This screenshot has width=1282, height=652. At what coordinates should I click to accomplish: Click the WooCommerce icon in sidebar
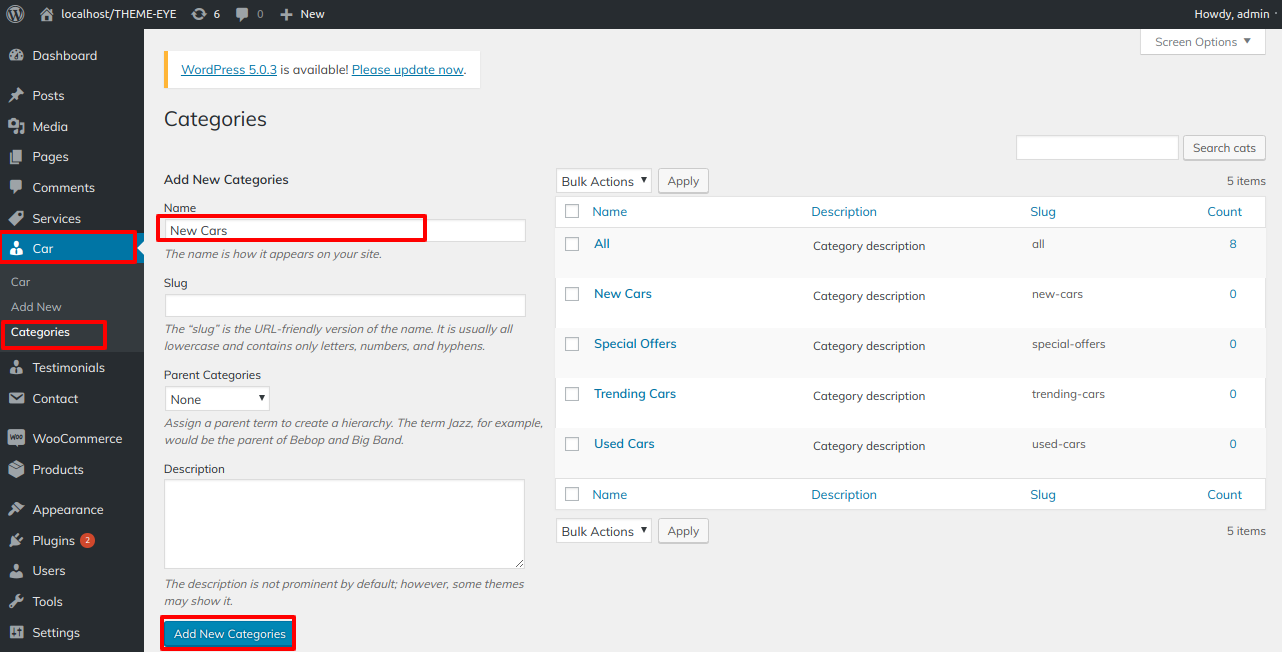(x=16, y=439)
